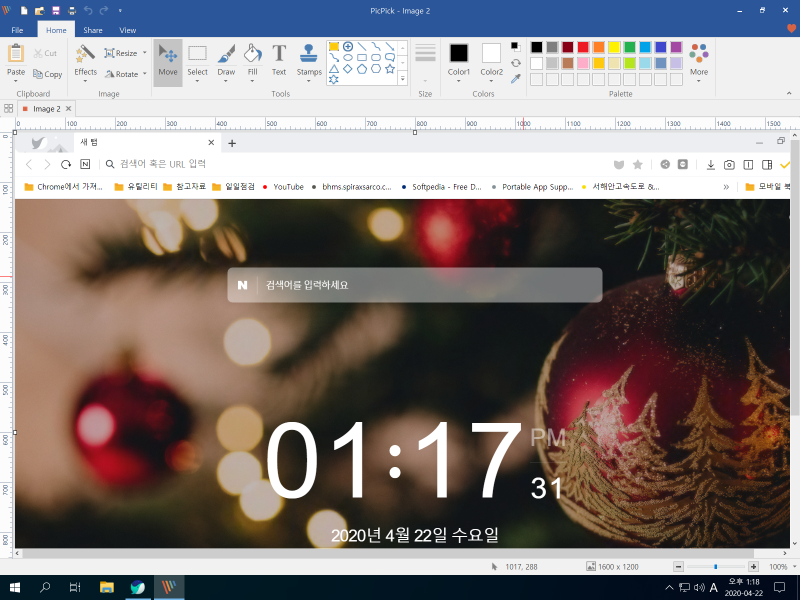
Task: Expand the More palette dropdown
Action: pos(699,81)
